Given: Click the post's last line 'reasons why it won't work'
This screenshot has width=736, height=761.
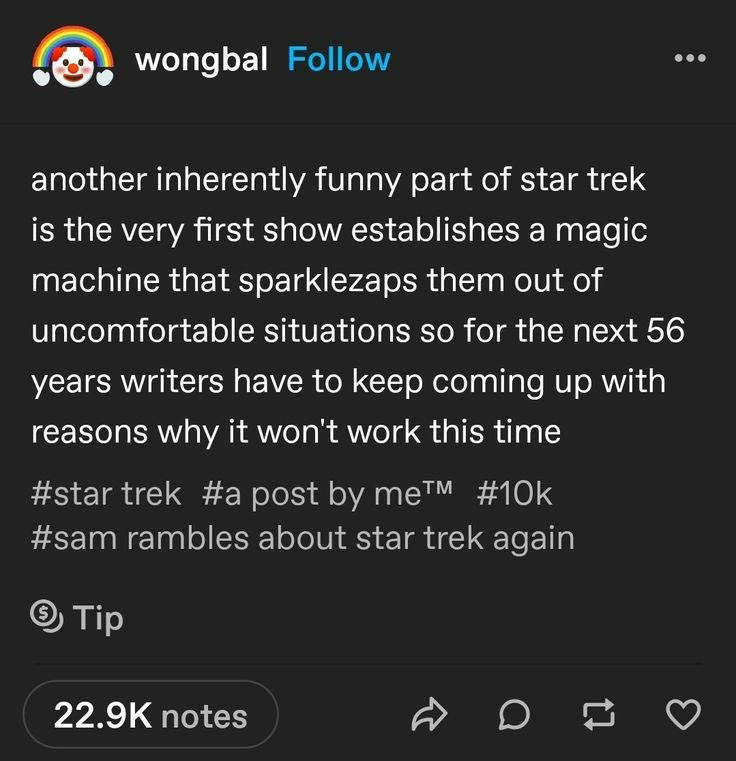Looking at the screenshot, I should (296, 431).
